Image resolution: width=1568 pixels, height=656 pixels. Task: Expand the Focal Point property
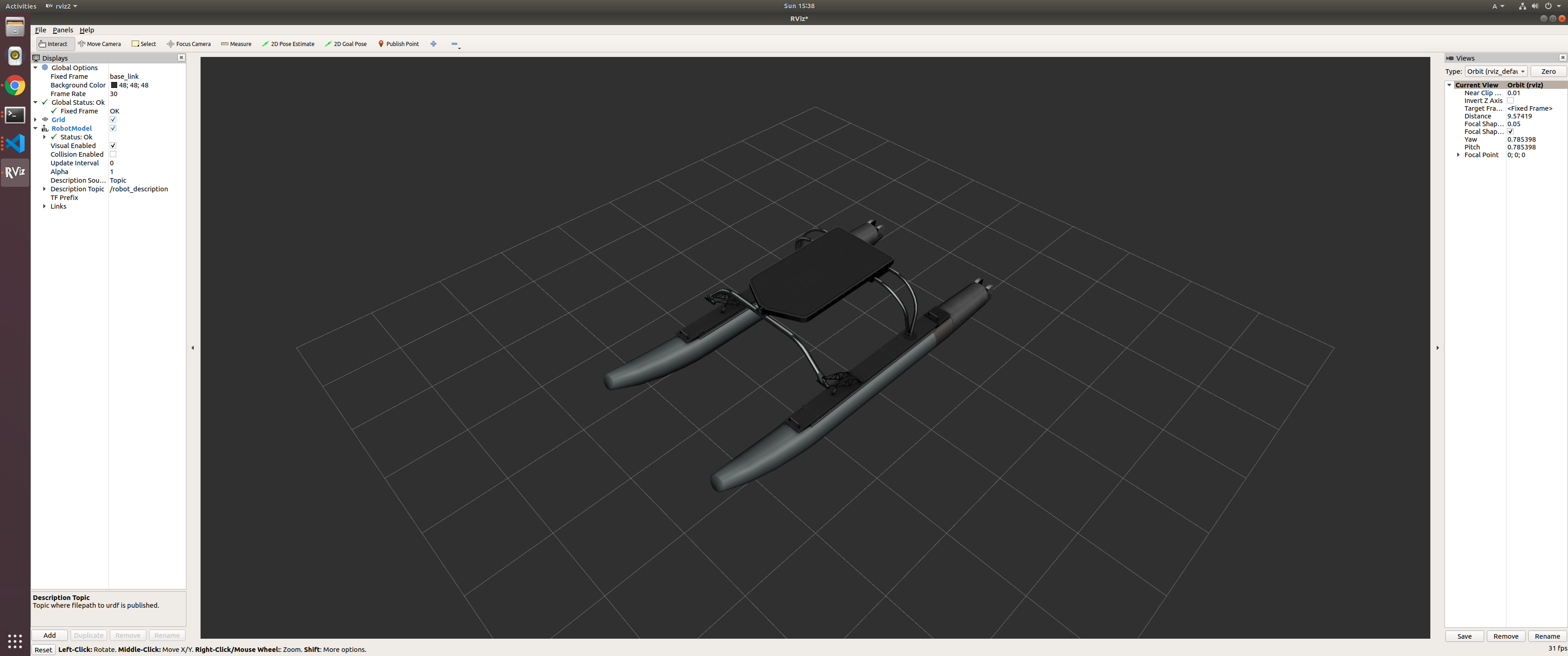tap(1458, 155)
